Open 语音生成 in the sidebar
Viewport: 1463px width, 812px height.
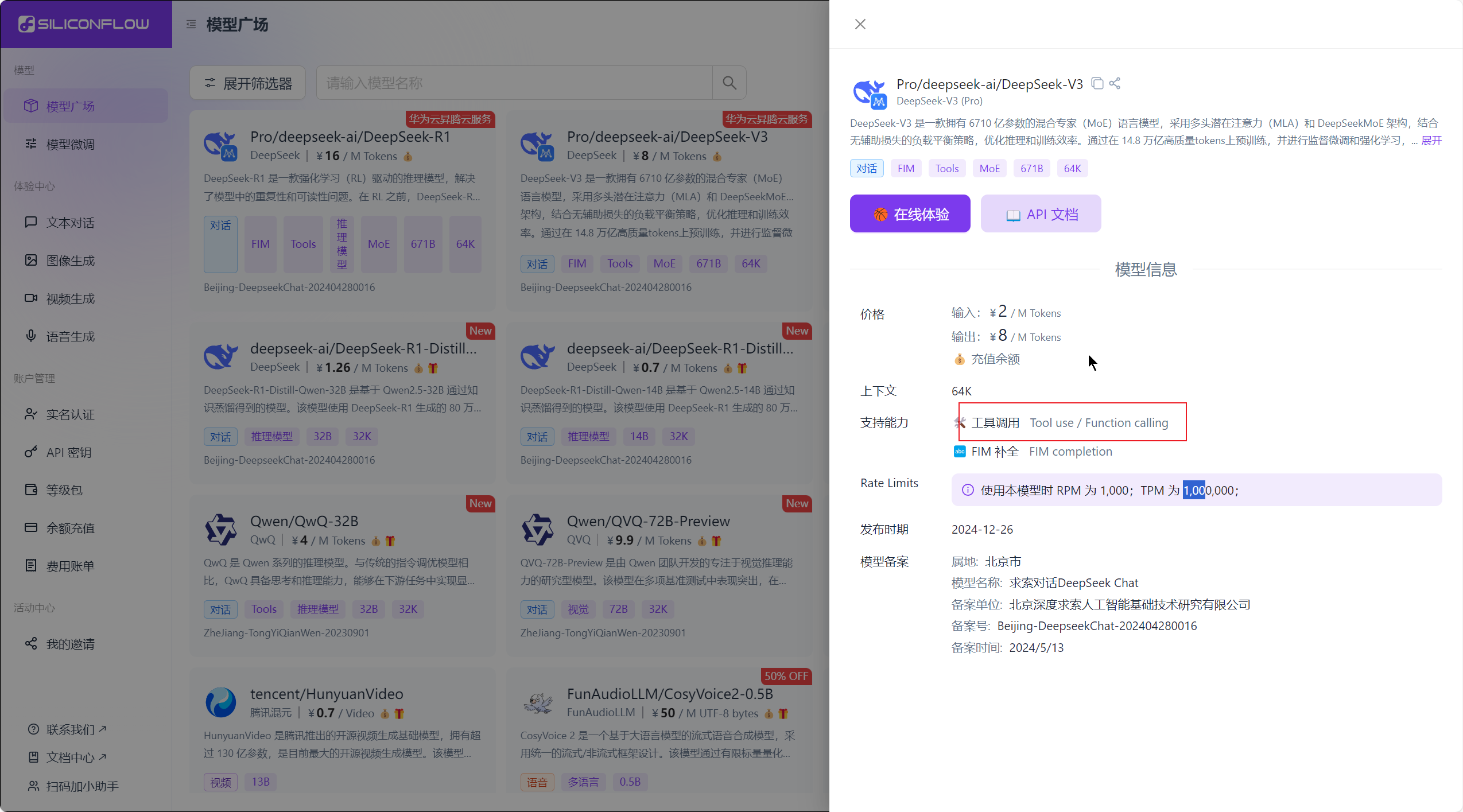tap(70, 336)
